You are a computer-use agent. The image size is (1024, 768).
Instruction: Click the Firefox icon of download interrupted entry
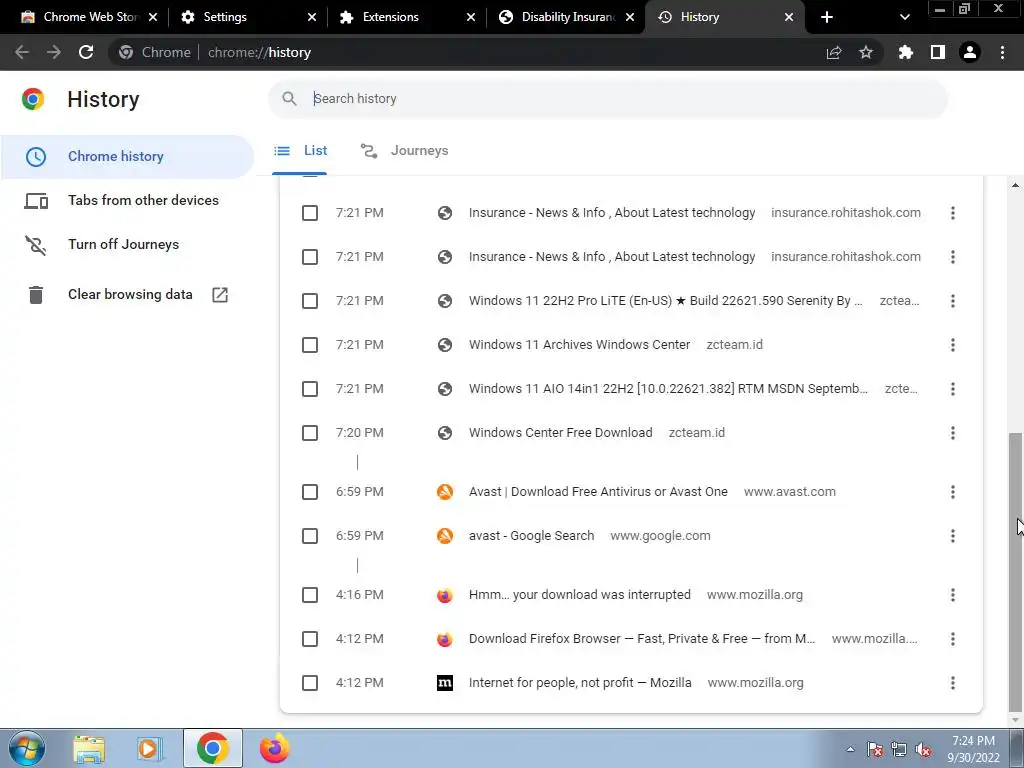[x=445, y=595]
